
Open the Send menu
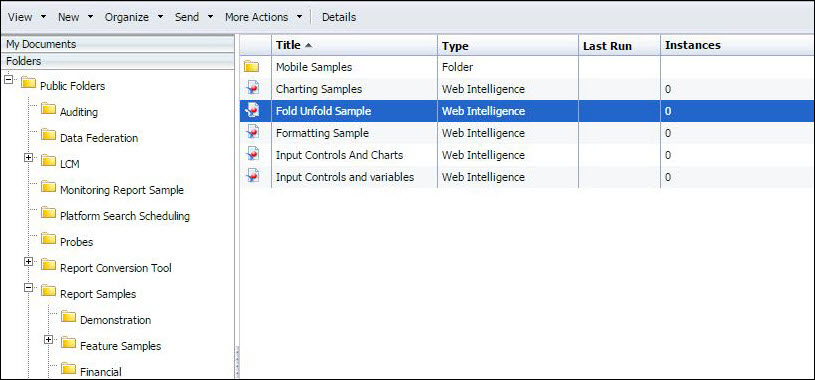[187, 17]
